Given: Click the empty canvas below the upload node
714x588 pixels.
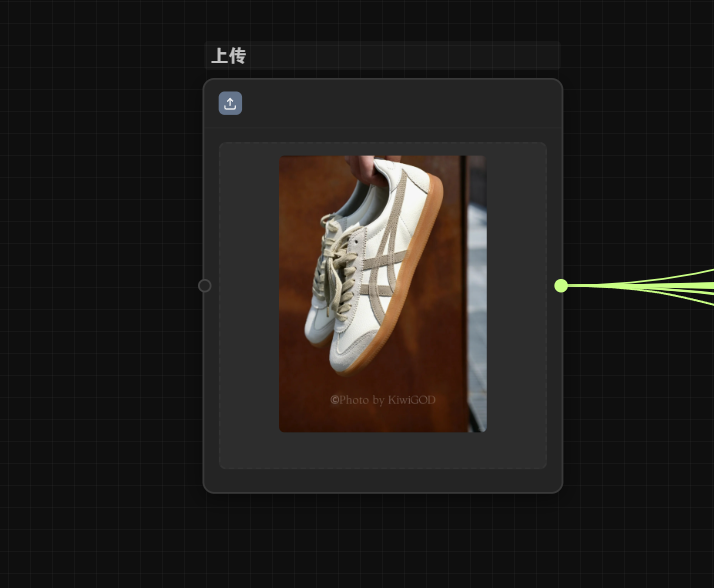Looking at the screenshot, I should pos(382,540).
